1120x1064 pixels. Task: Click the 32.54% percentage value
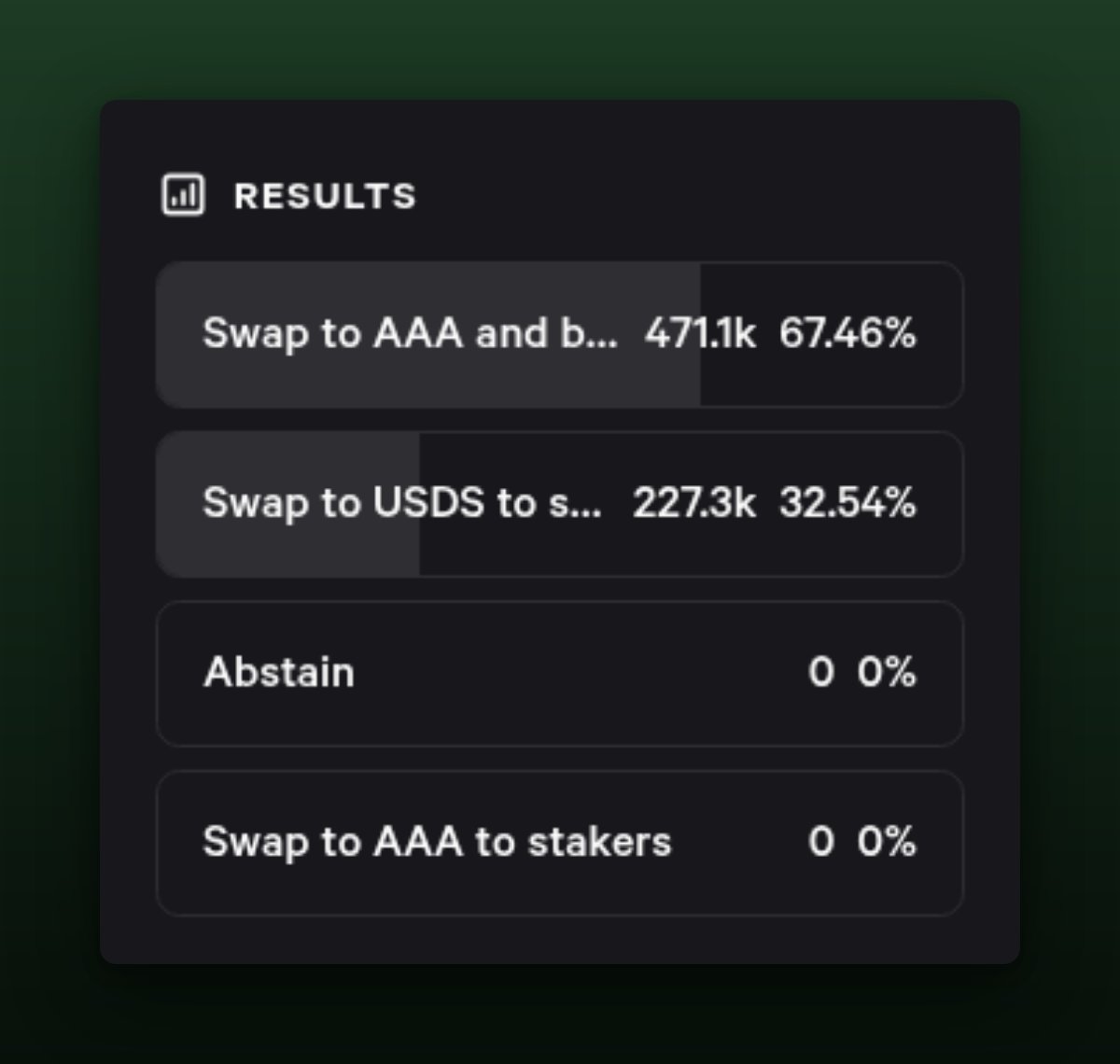[x=847, y=502]
